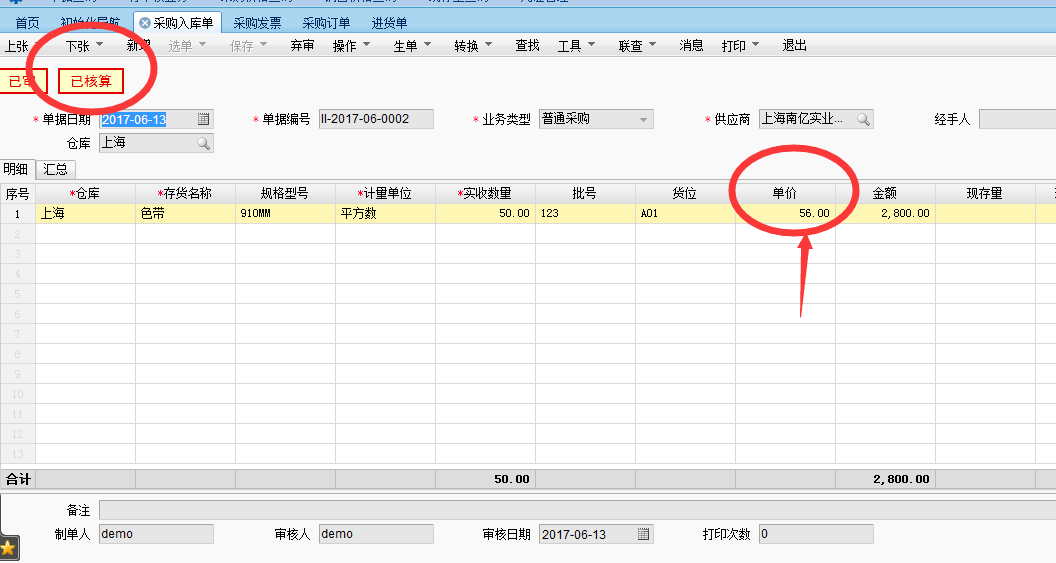The height and width of the screenshot is (563, 1056).
Task: Expand the 联查 toolbar dropdown
Action: click(x=637, y=46)
